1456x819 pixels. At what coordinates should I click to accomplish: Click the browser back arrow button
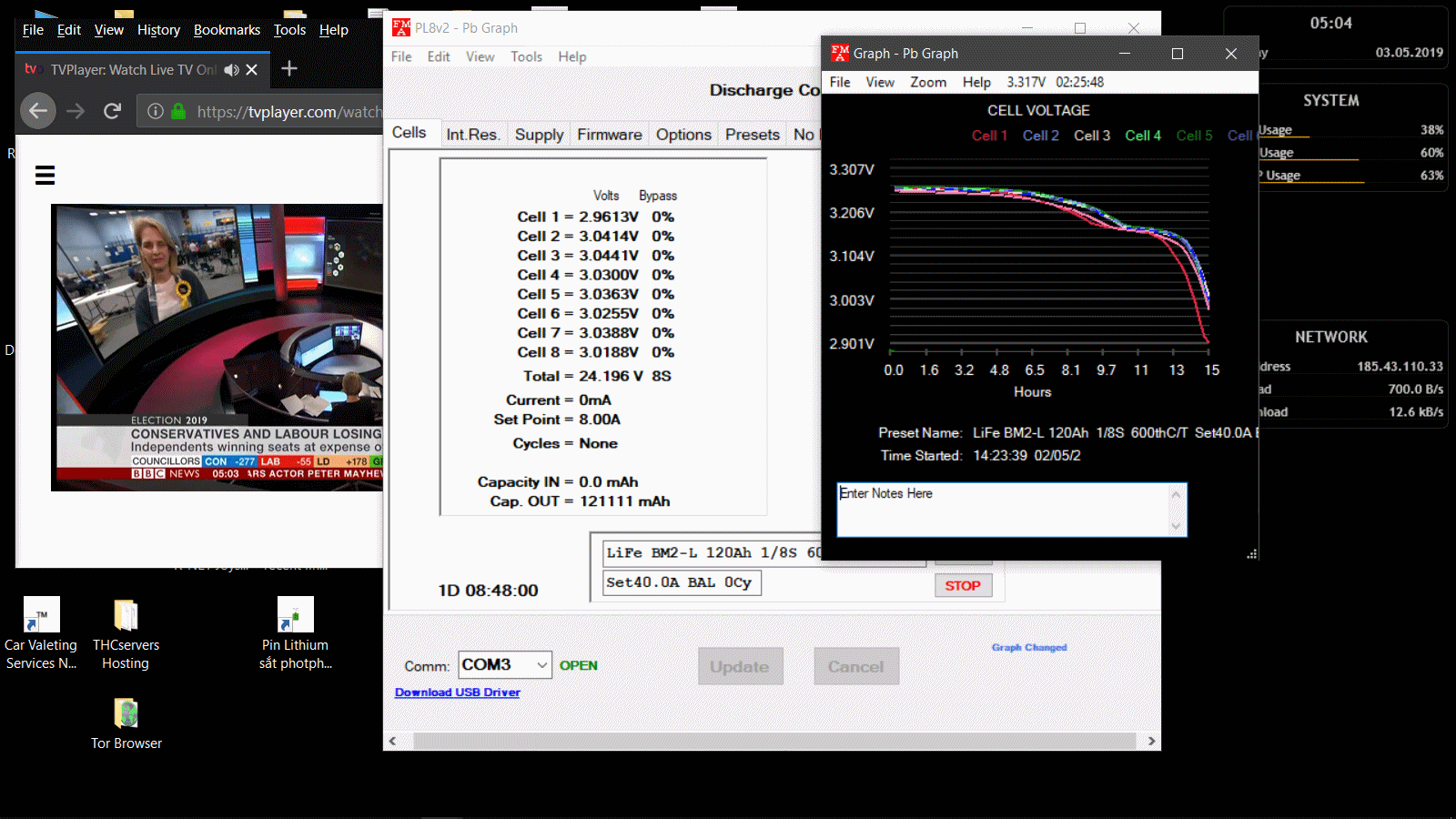click(37, 111)
